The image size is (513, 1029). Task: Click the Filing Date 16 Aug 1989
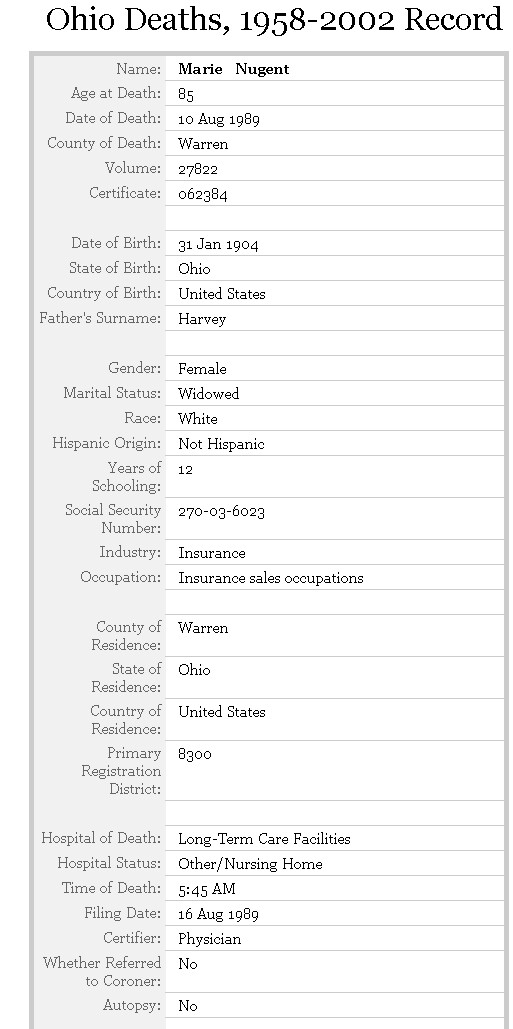[x=218, y=914]
